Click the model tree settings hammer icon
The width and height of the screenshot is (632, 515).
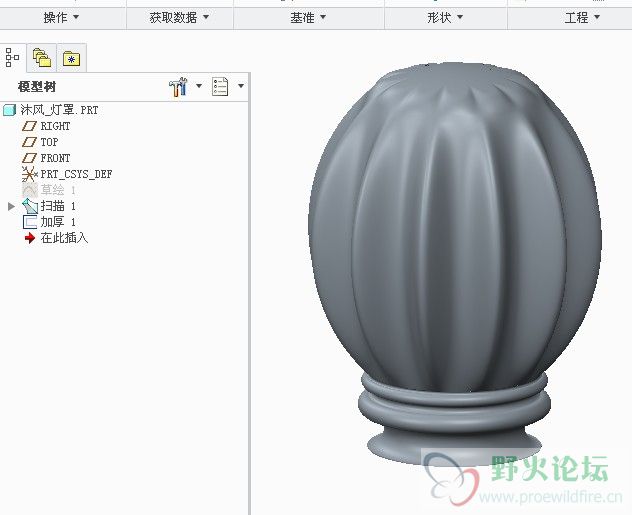point(178,86)
